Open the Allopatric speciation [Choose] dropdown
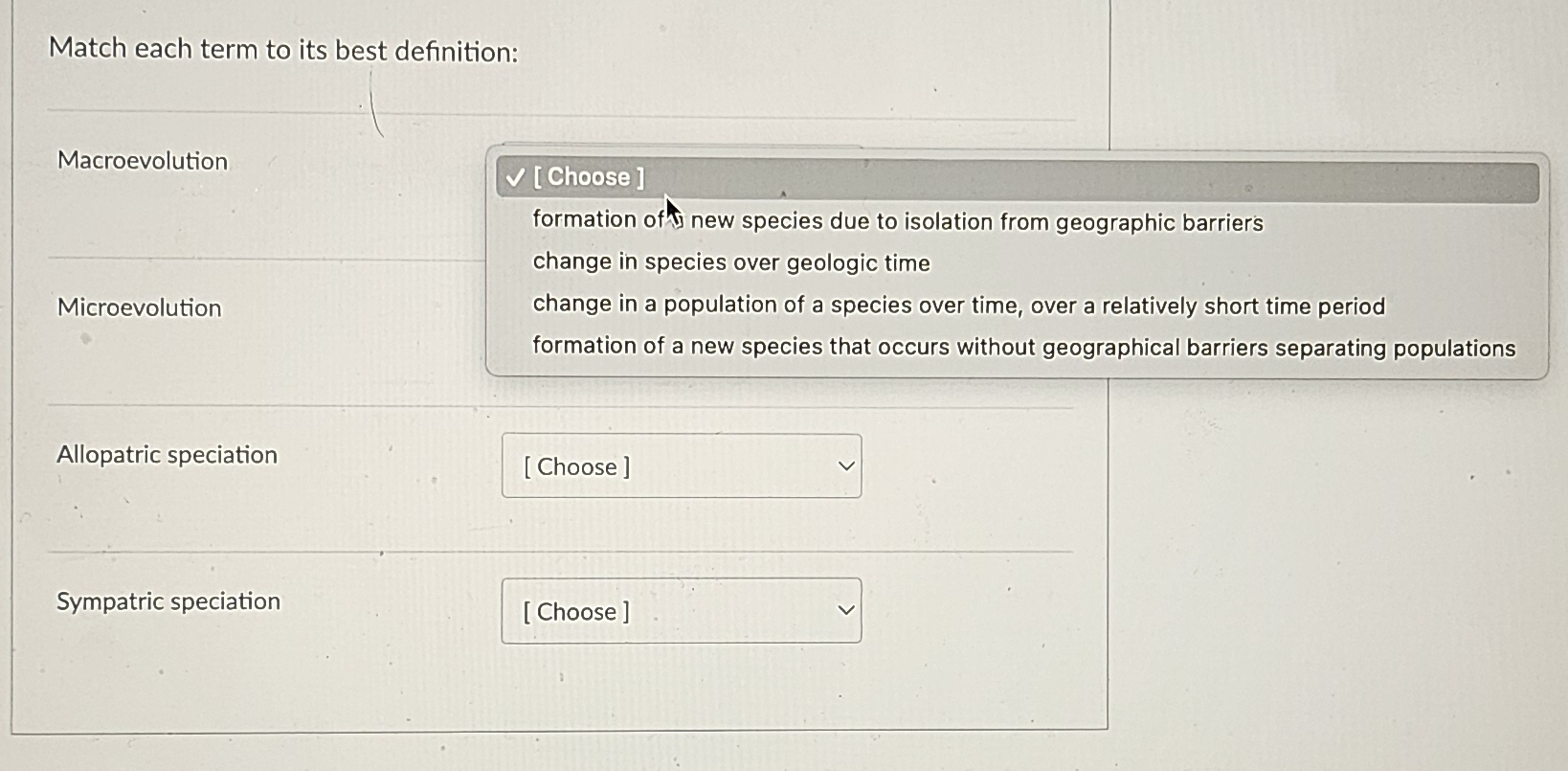The image size is (1568, 771). [x=682, y=466]
